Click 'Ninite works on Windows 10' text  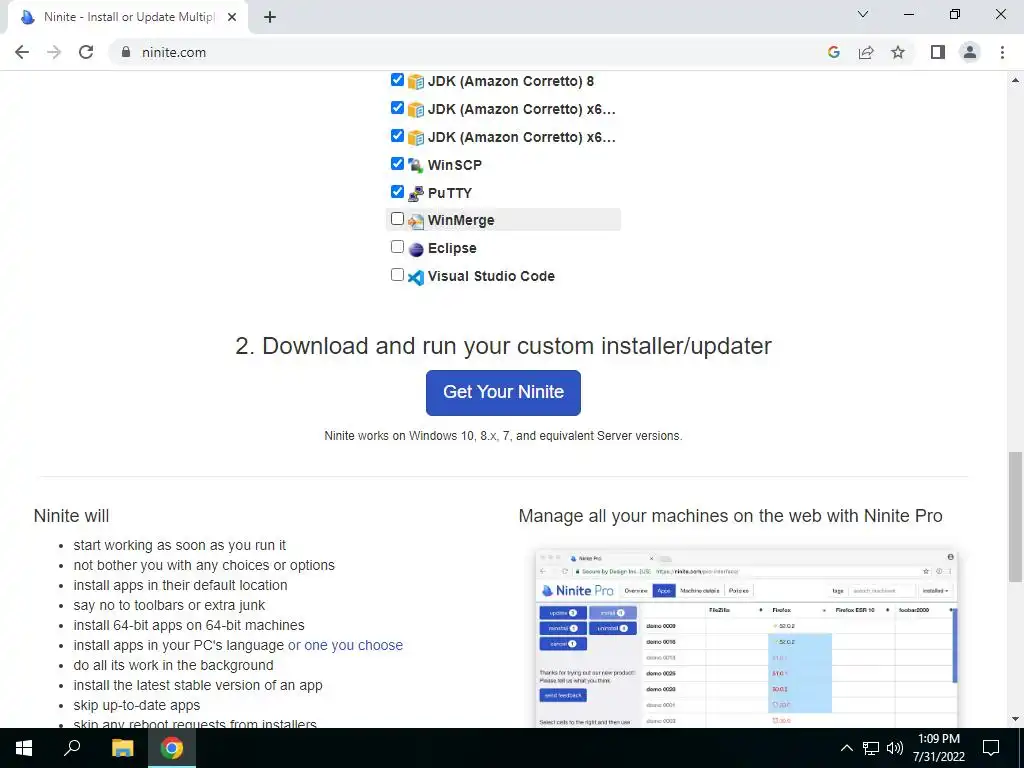503,436
